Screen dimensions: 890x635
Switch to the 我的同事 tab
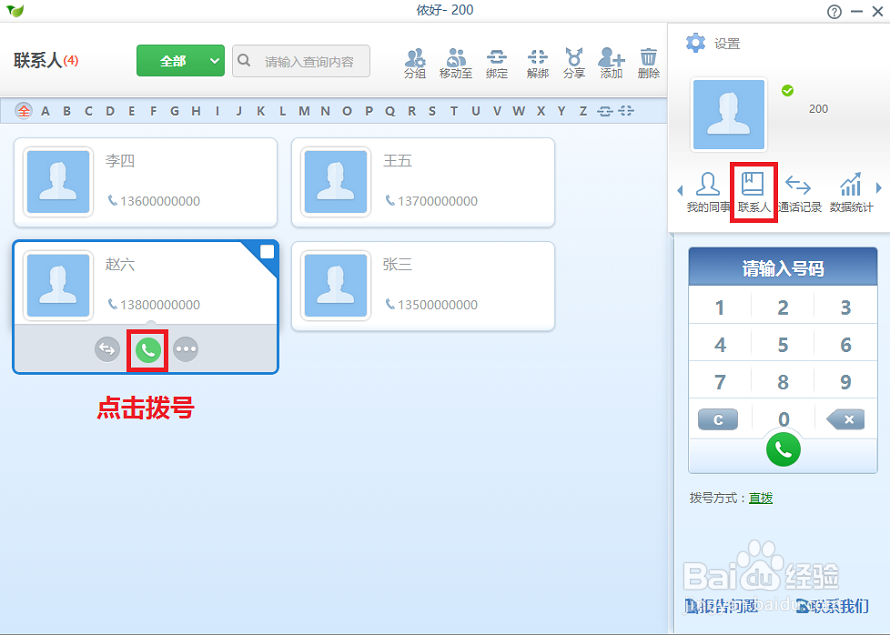709,190
